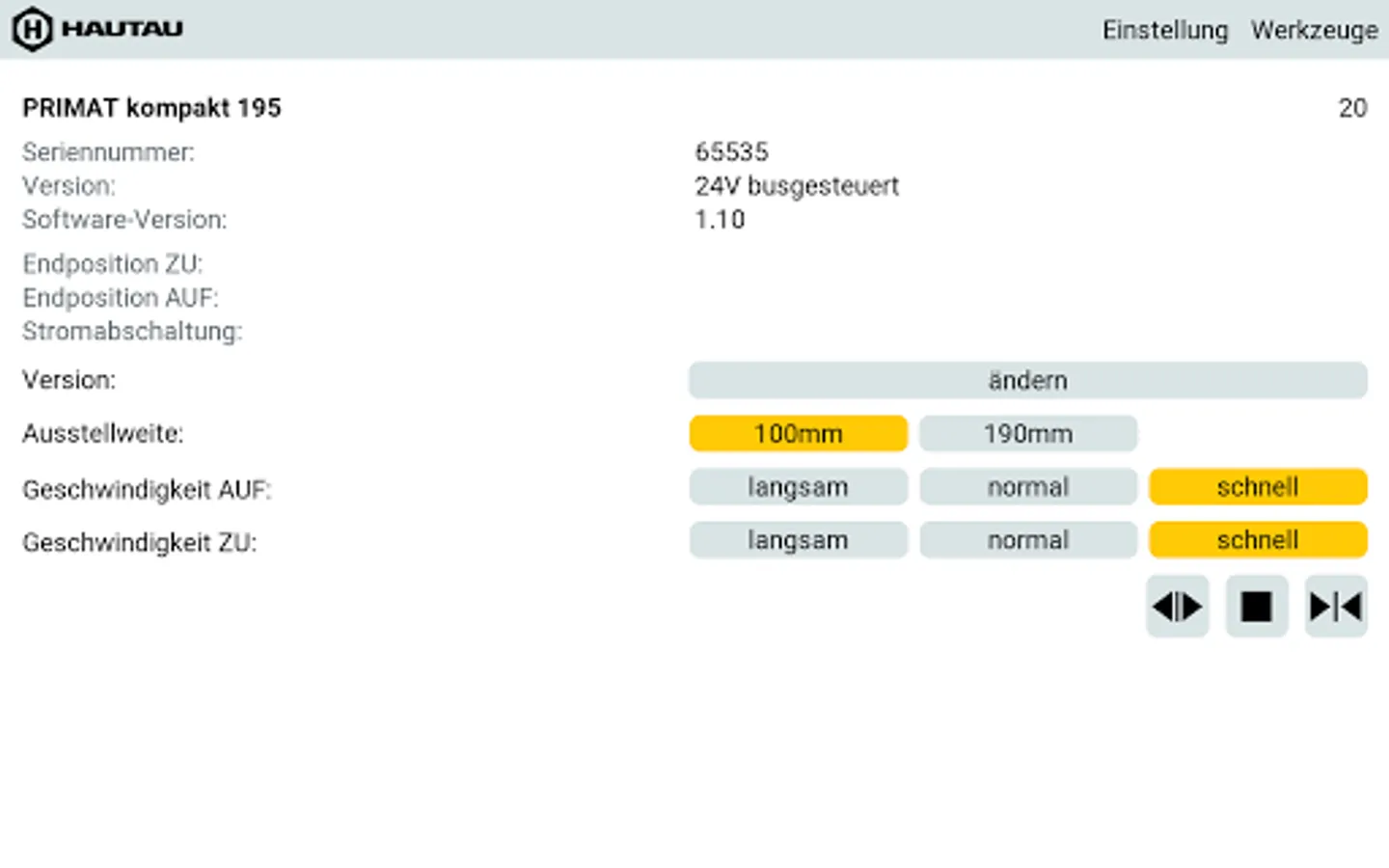The image size is (1389, 868).
Task: Click the Stromabschaltung label
Action: pos(132,332)
